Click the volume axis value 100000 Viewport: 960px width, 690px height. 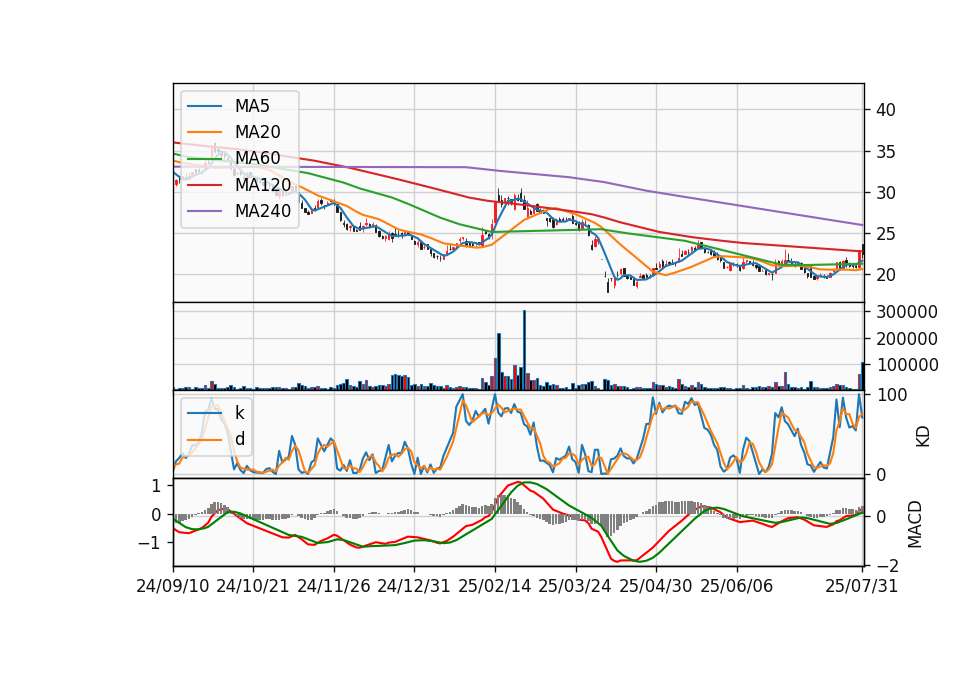click(907, 365)
